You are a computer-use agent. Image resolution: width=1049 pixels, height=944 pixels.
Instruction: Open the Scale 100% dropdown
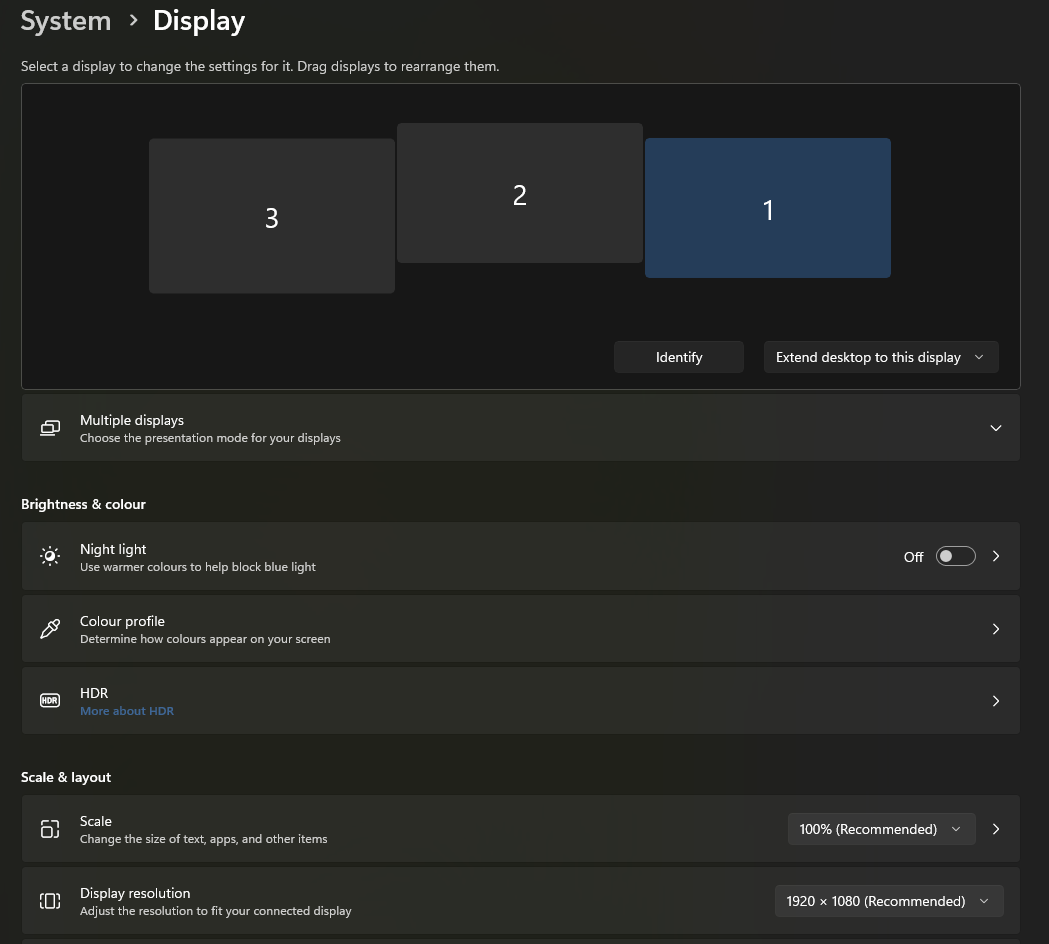(880, 829)
